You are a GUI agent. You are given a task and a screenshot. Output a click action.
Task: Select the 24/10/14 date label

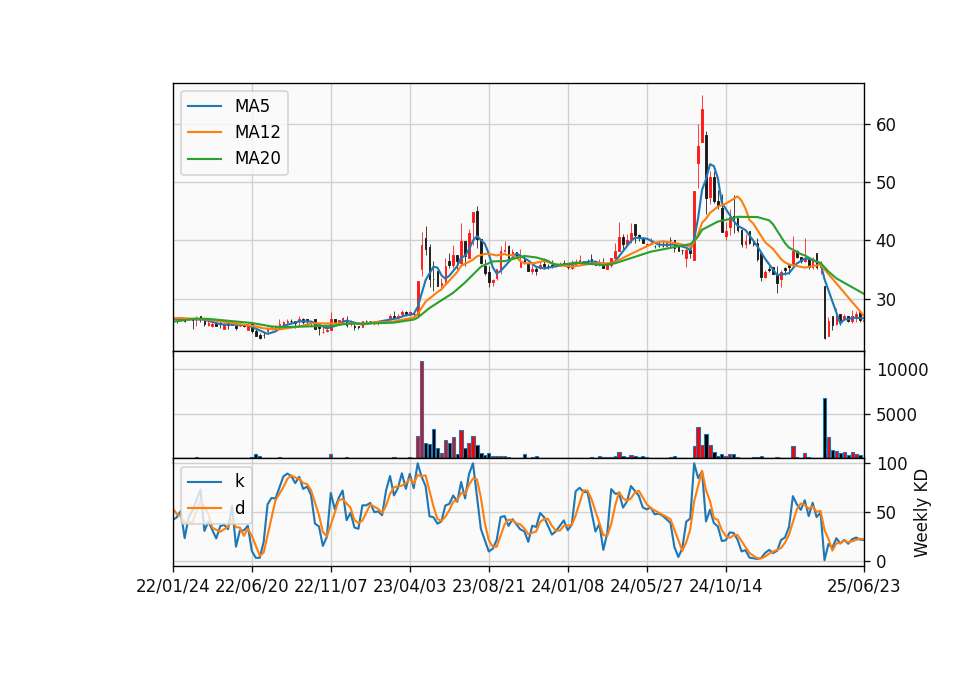[x=726, y=586]
